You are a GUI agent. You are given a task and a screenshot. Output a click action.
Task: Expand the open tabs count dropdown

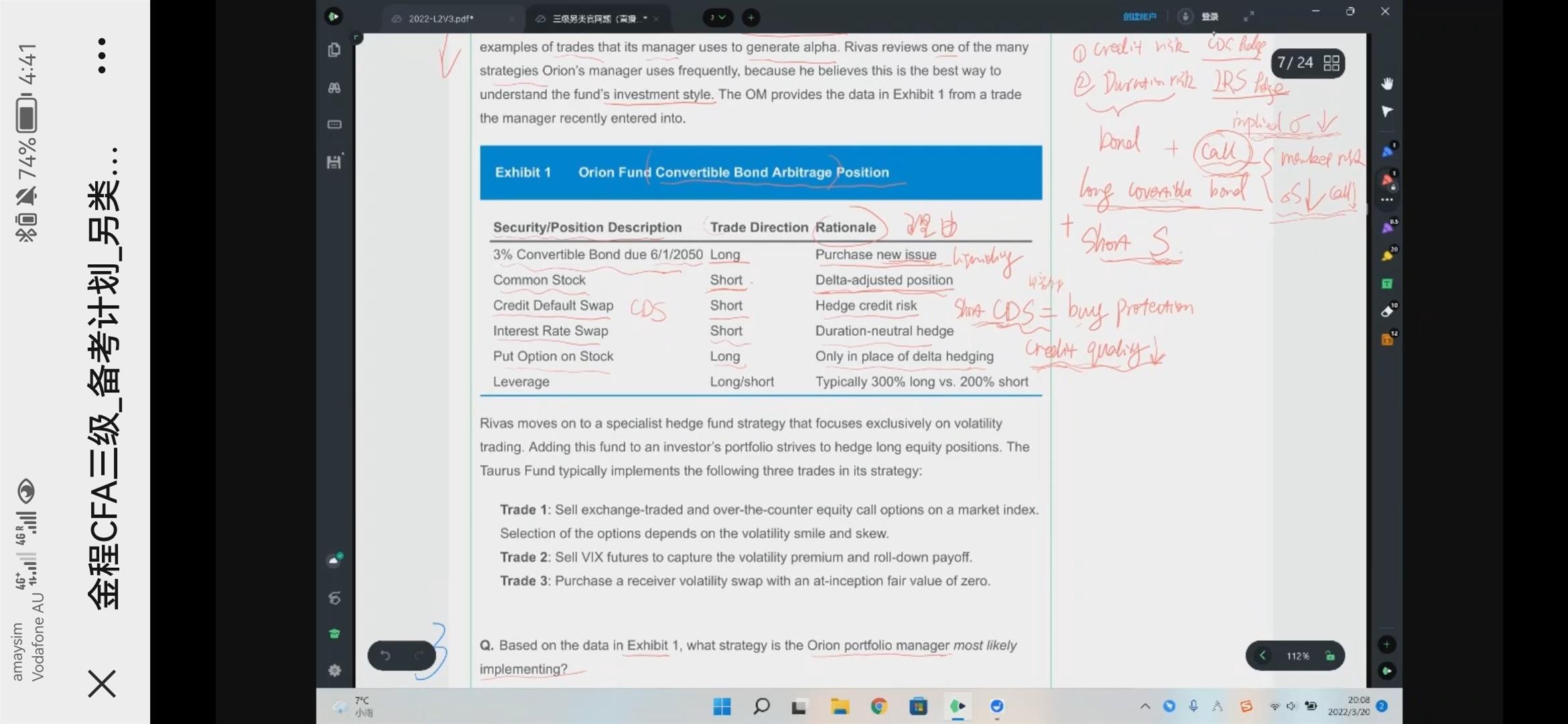click(x=718, y=17)
